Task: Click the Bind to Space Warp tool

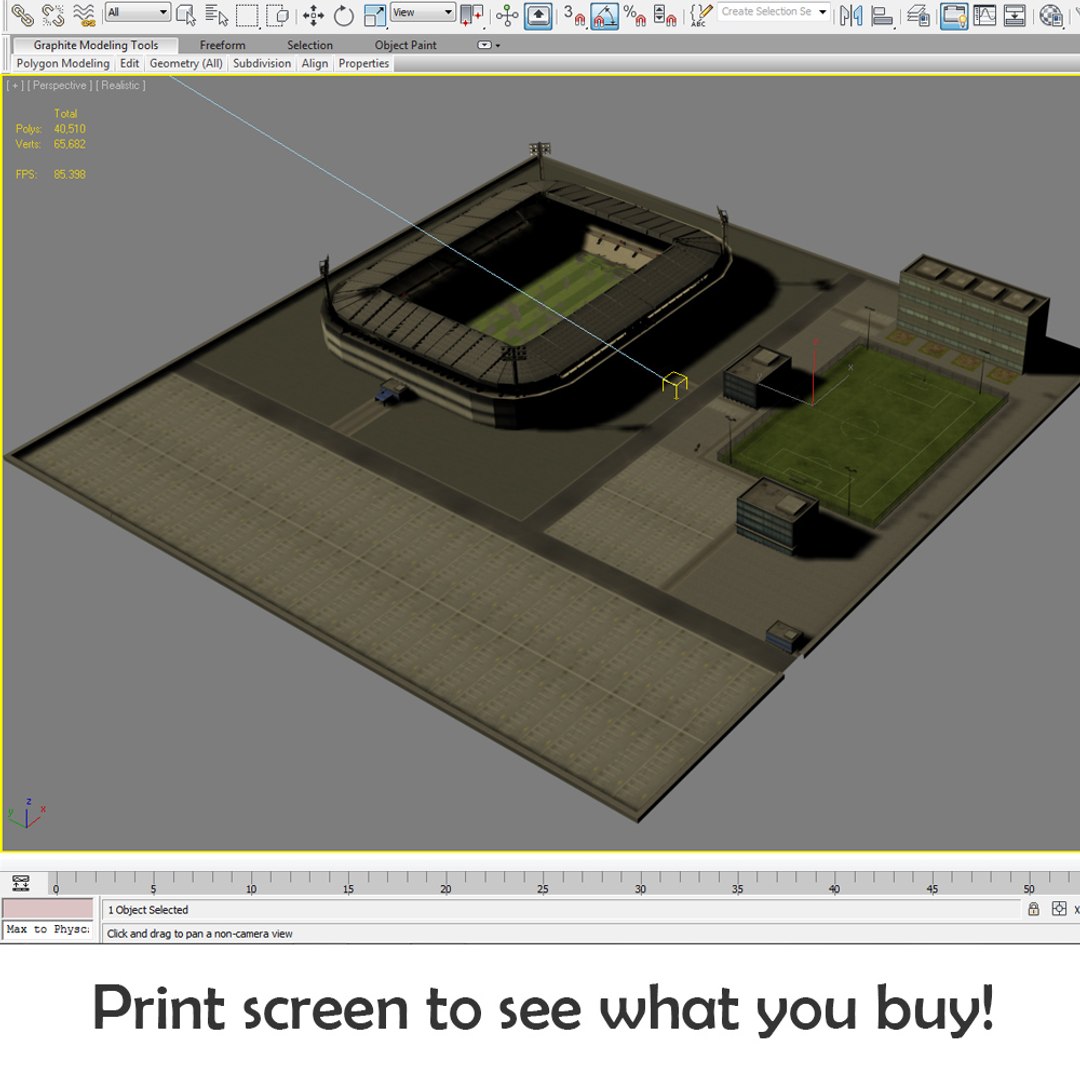Action: click(85, 14)
